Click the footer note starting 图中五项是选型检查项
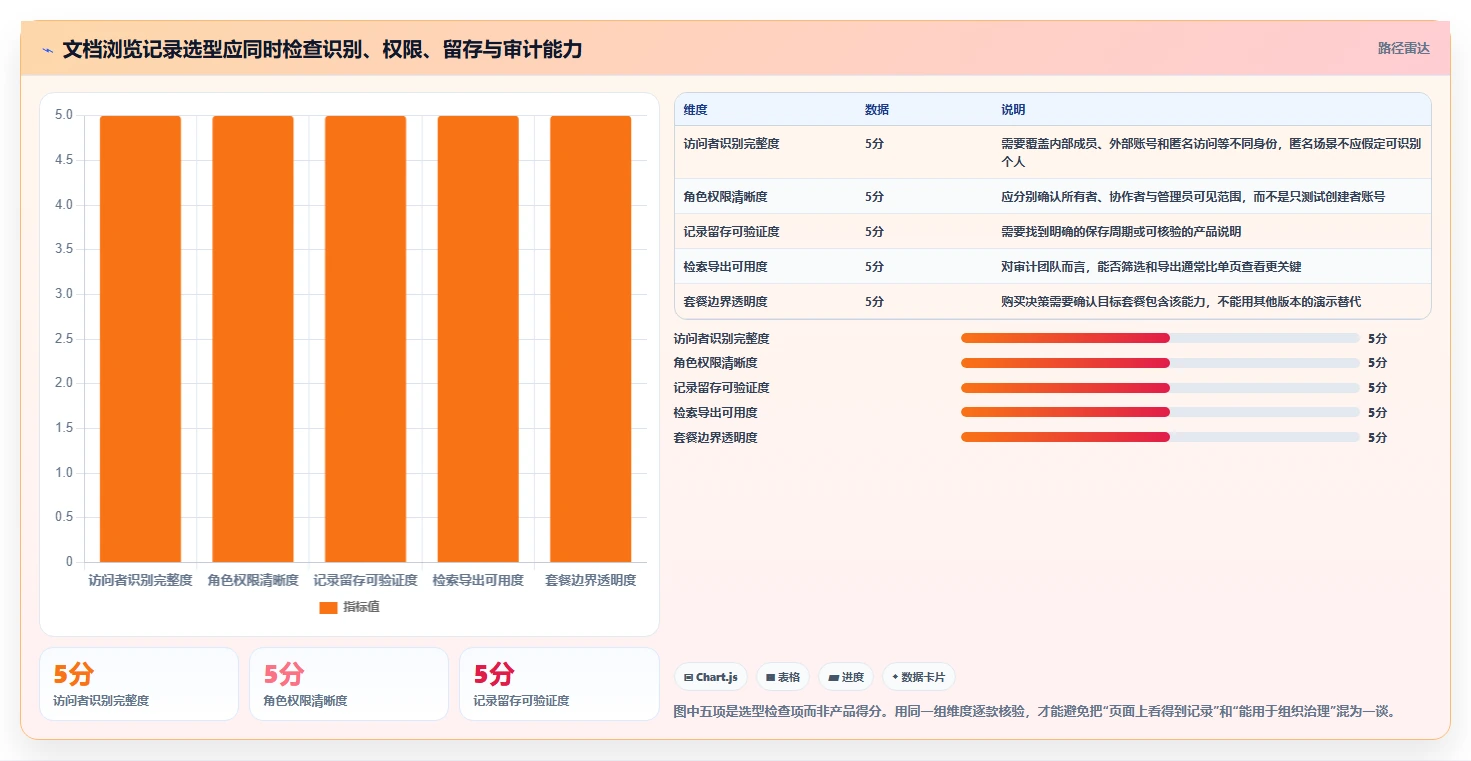The height and width of the screenshot is (761, 1471). 1035,712
